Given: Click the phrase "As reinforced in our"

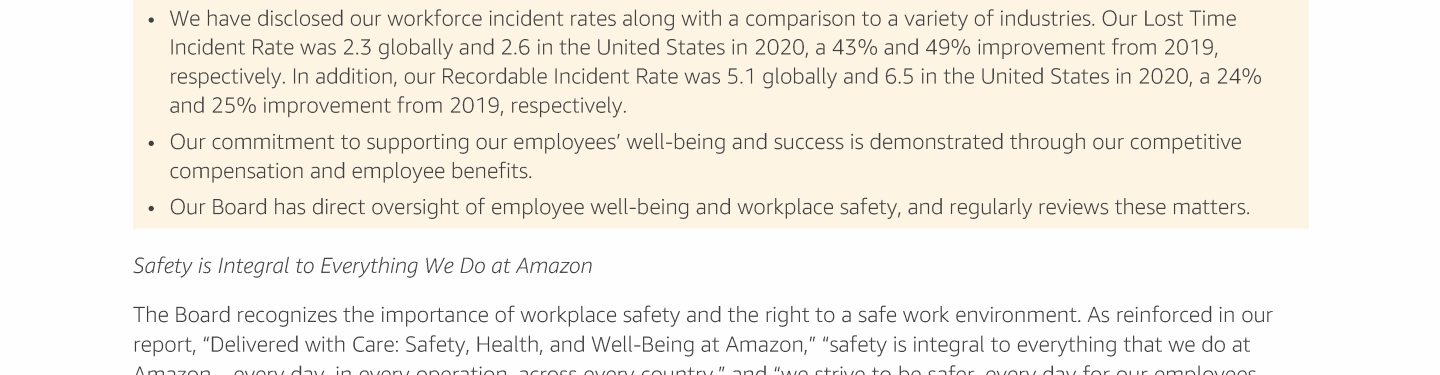Looking at the screenshot, I should (1180, 316).
